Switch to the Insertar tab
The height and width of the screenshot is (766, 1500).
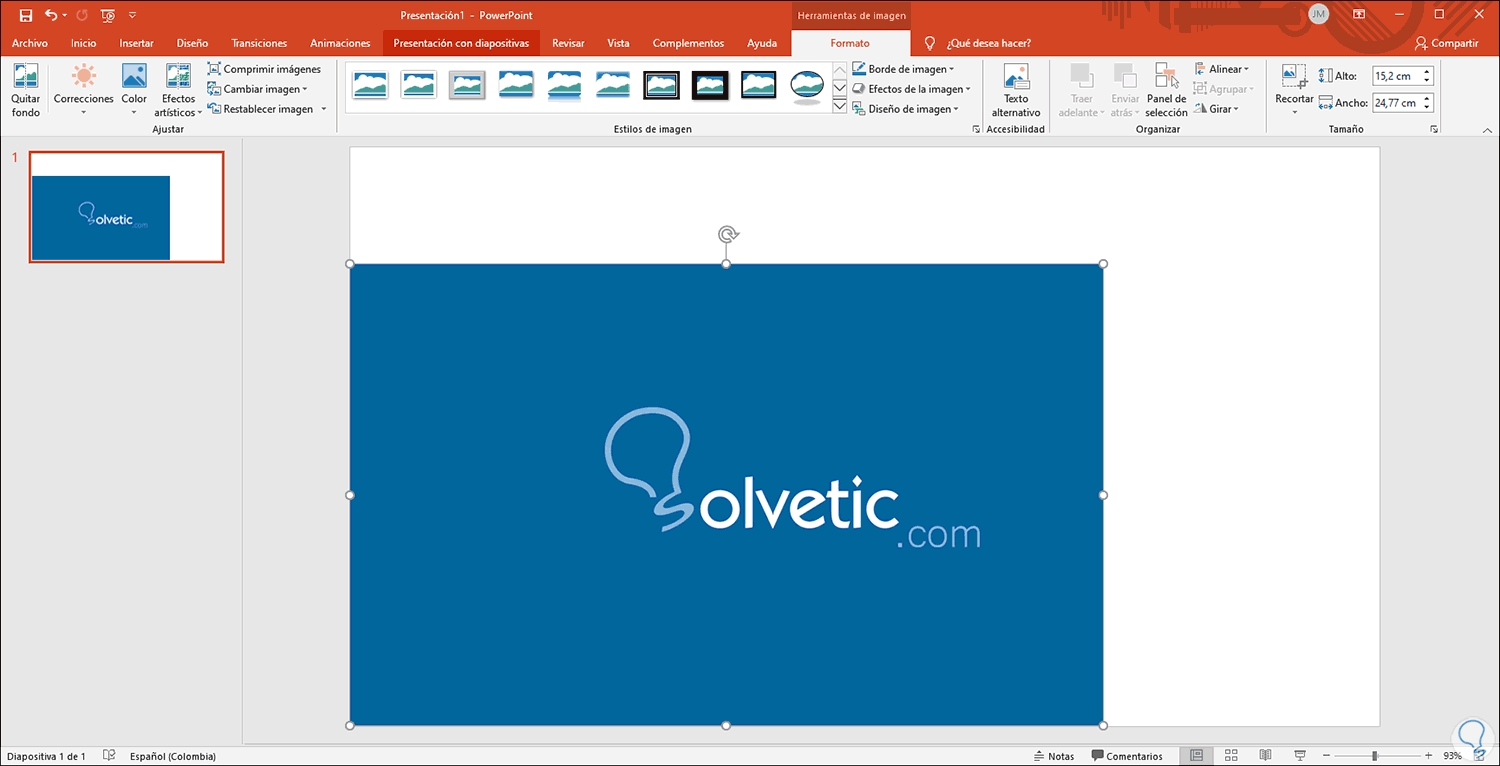click(x=136, y=43)
